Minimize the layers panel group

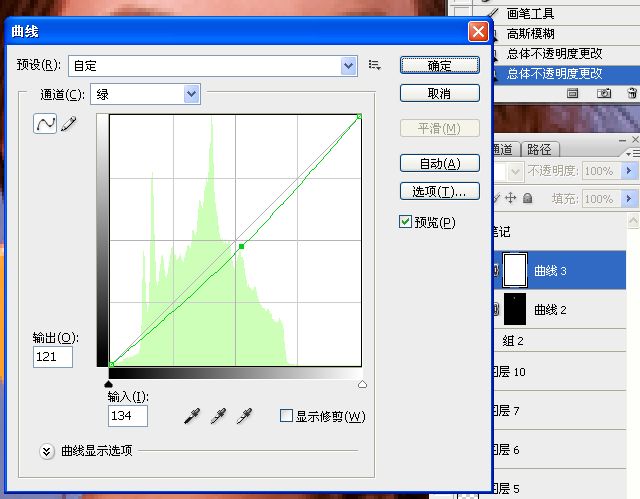pos(622,140)
